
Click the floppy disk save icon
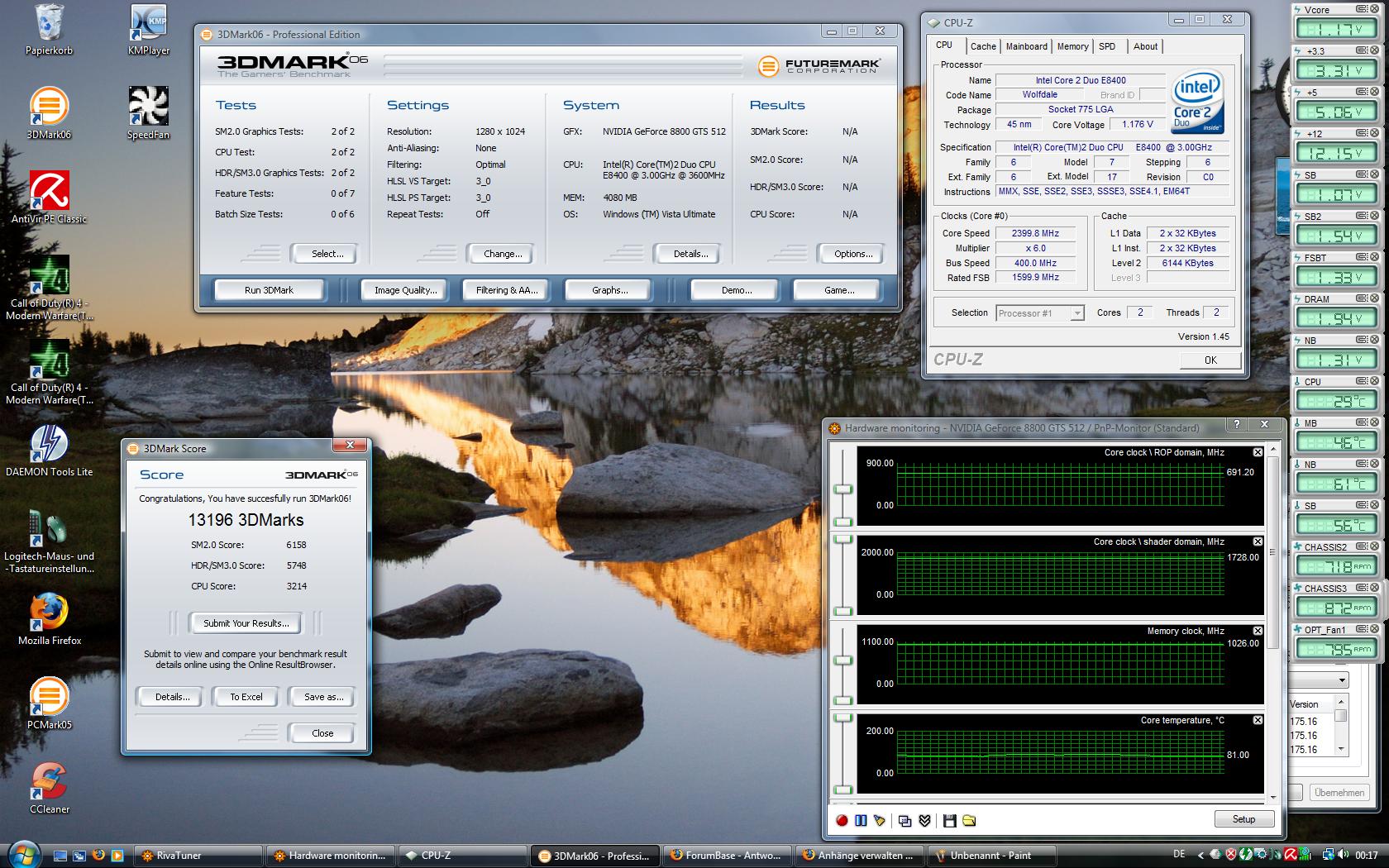[949, 820]
